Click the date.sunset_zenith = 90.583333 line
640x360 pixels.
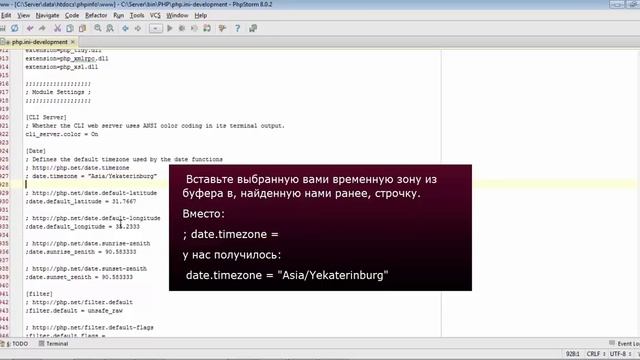79,277
